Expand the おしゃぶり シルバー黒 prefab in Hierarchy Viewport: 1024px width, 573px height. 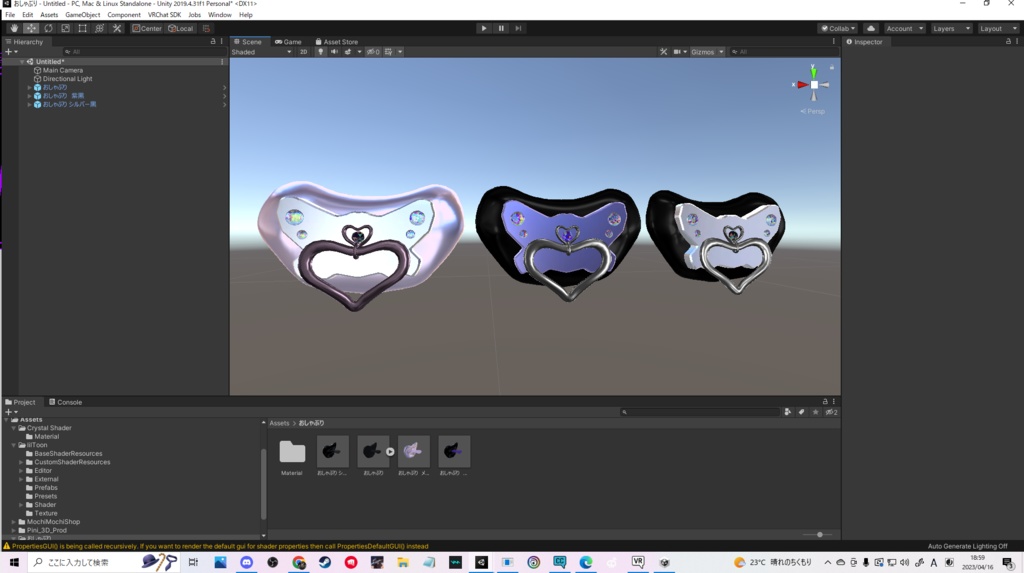[29, 104]
